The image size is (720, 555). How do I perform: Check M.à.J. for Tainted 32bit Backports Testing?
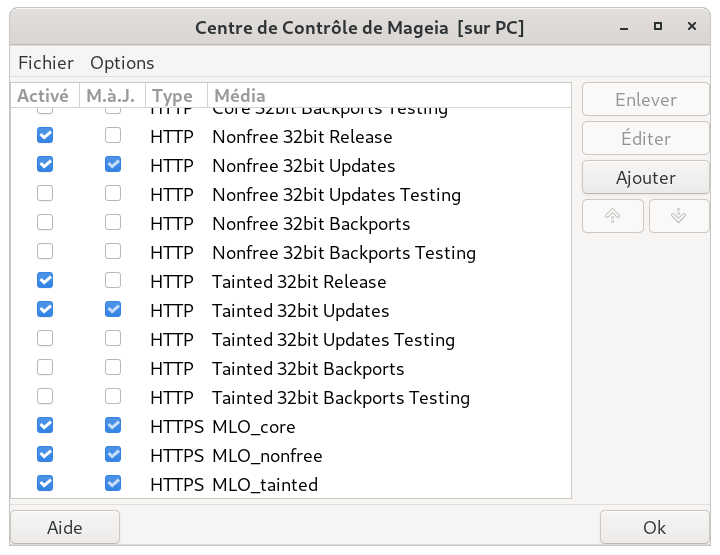(x=113, y=396)
